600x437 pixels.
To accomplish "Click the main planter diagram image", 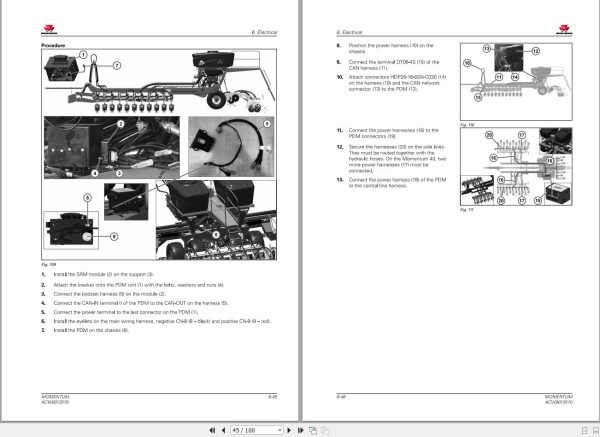I will click(x=159, y=155).
